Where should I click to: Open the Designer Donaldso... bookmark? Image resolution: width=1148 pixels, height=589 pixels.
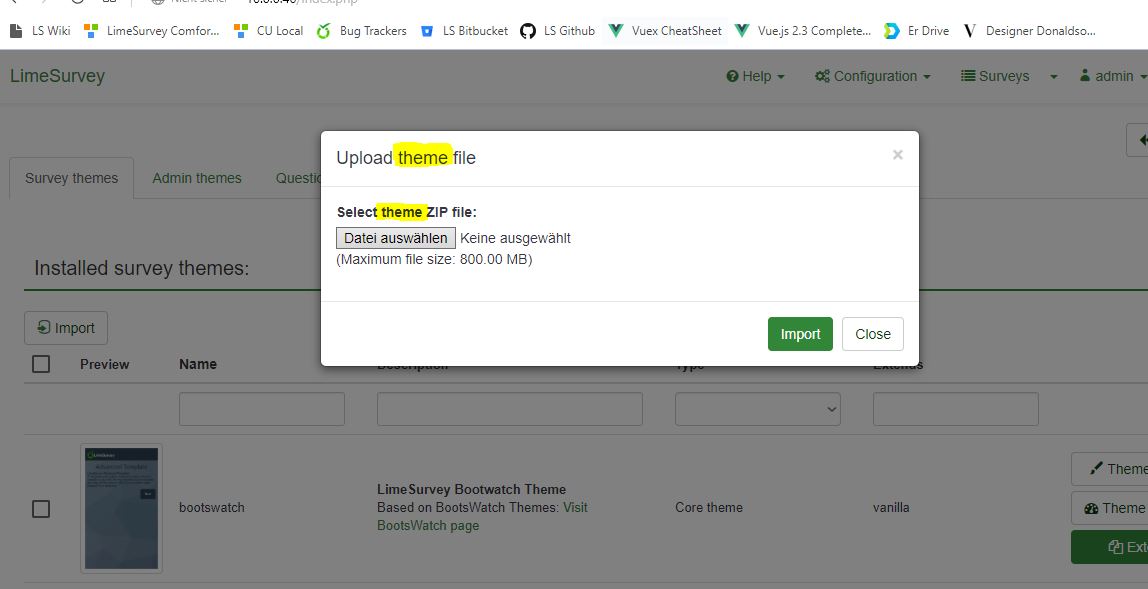coord(1030,31)
